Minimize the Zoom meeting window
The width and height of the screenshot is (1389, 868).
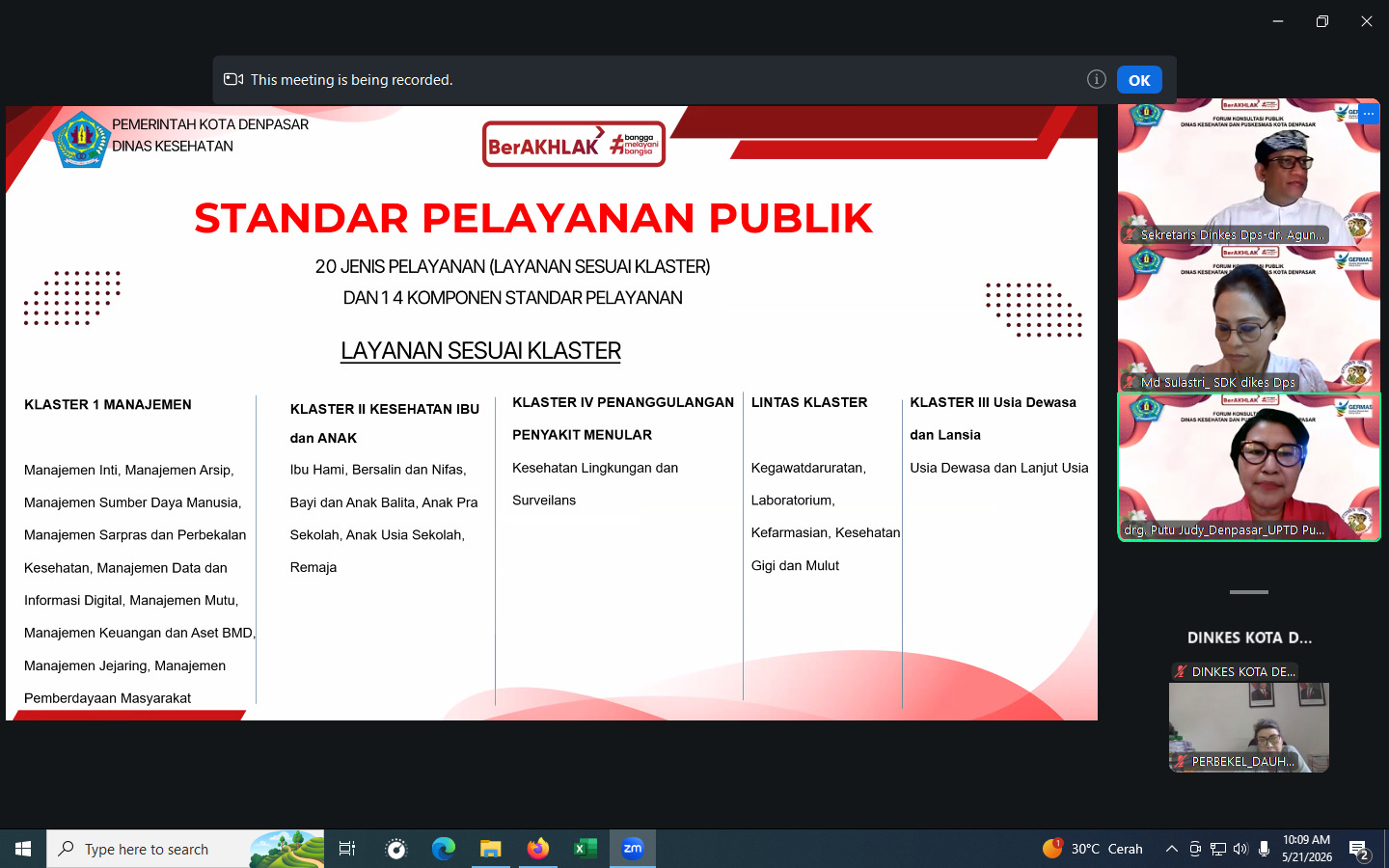[1278, 21]
